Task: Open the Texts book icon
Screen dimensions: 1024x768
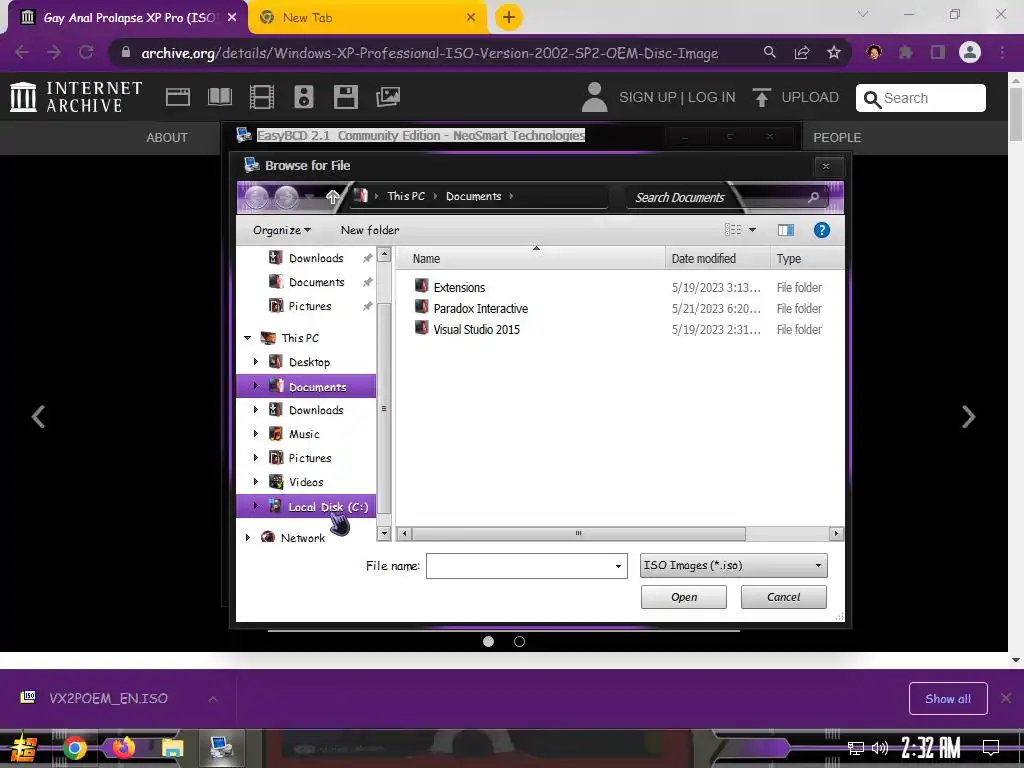Action: click(219, 97)
